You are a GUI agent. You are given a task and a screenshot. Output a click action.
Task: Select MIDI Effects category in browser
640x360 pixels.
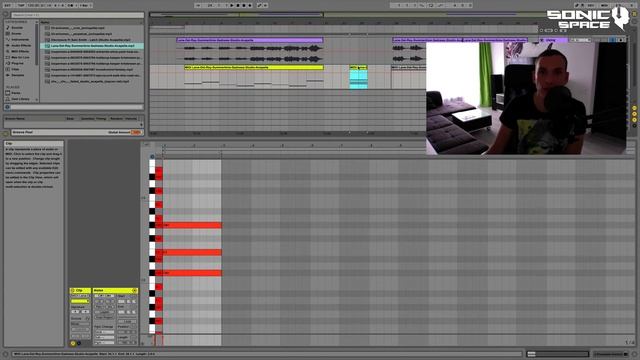pyautogui.click(x=20, y=51)
